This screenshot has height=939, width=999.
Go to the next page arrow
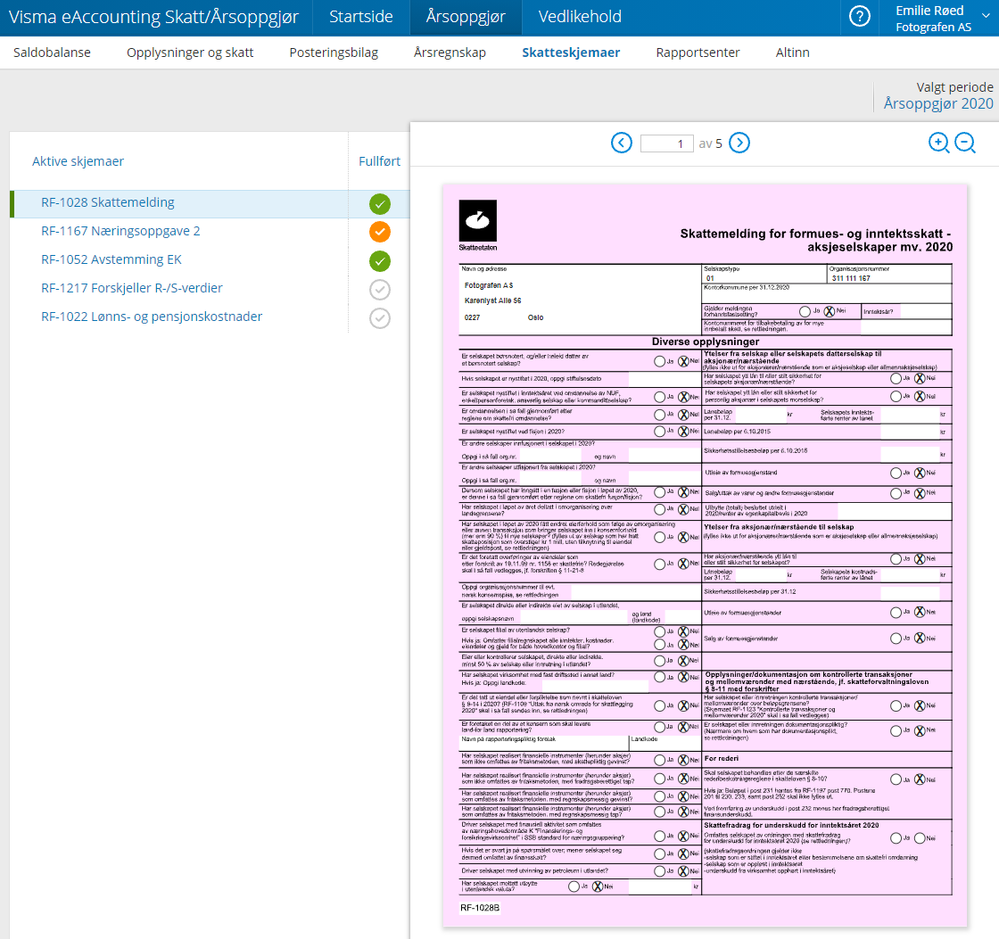[x=739, y=143]
